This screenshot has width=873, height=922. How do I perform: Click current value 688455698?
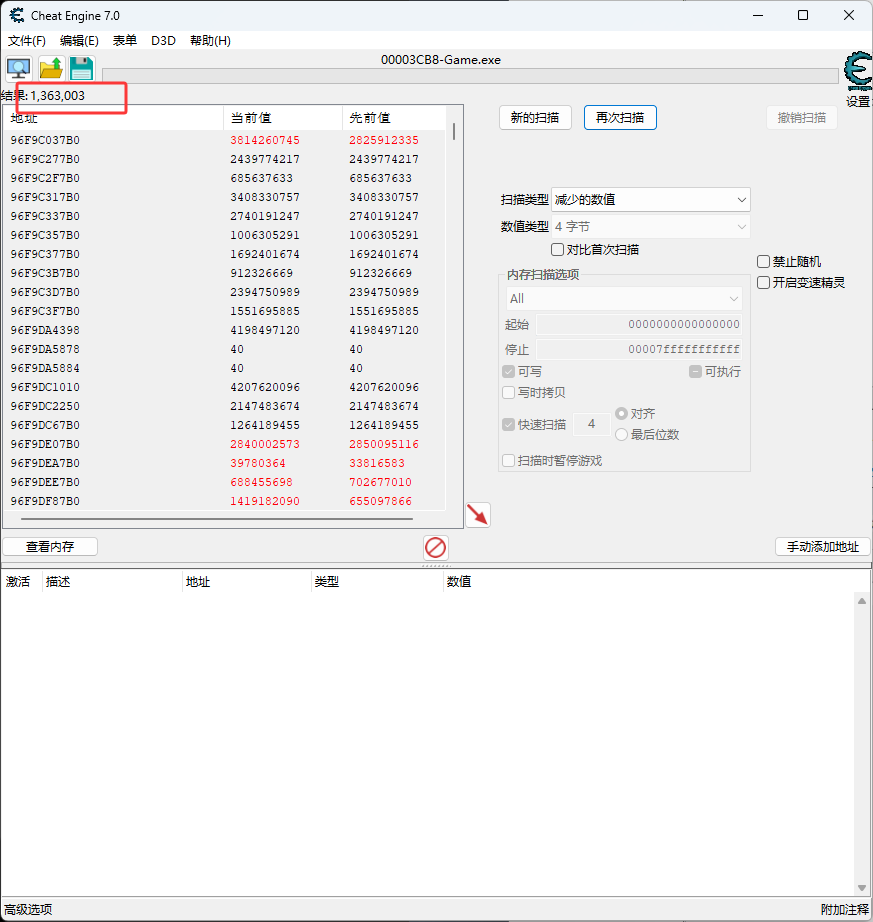click(x=262, y=482)
